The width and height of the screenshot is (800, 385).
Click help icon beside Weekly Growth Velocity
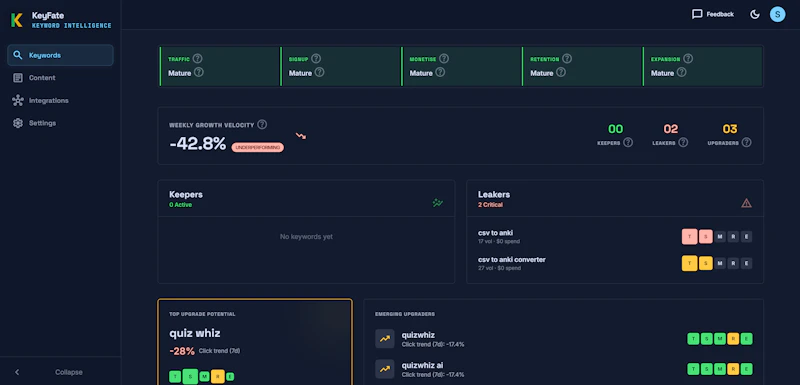[x=262, y=124]
